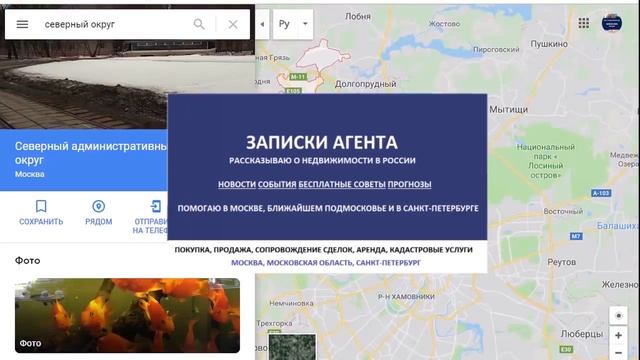Click the Люберцы label on map
This screenshot has width=640, height=360.
coord(581,334)
